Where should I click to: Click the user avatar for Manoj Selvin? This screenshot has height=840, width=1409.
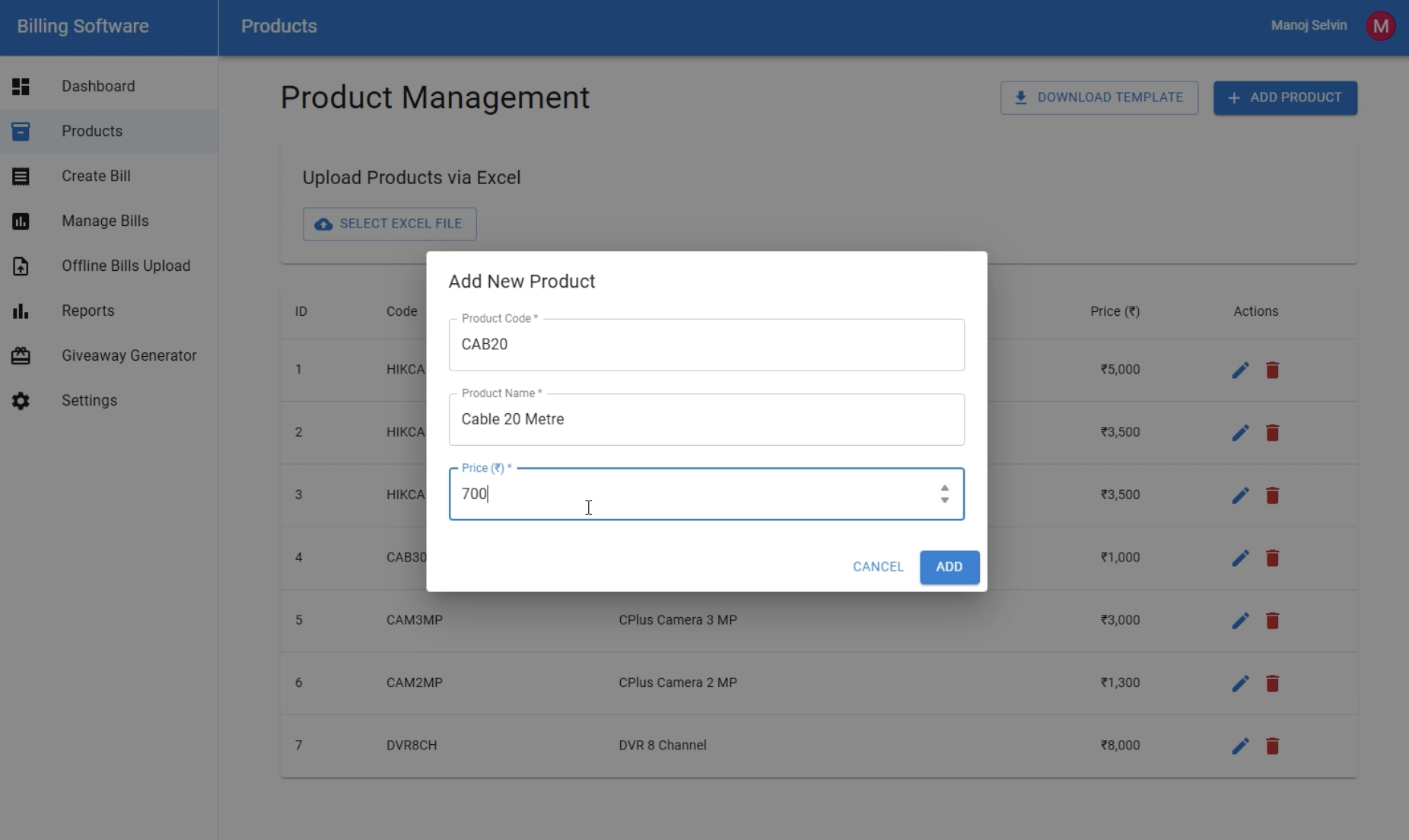(x=1381, y=25)
